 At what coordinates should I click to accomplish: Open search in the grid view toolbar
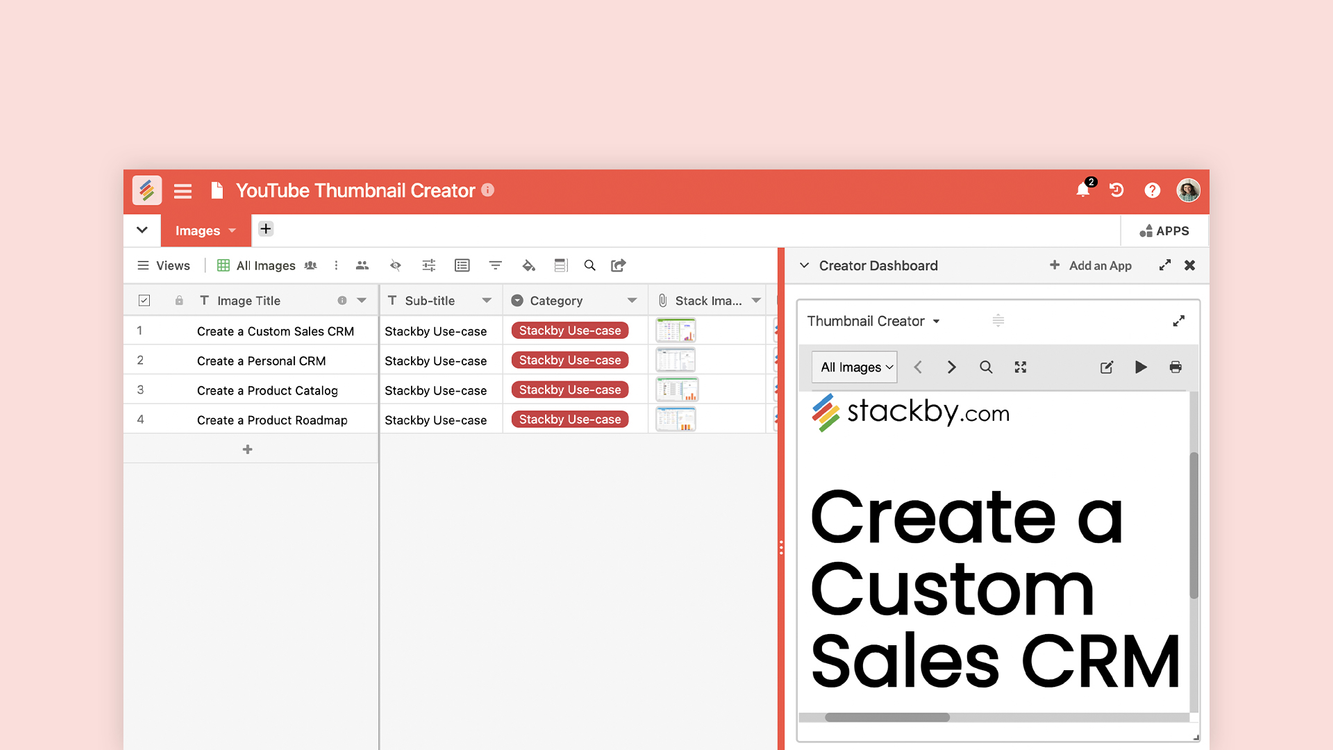click(590, 266)
